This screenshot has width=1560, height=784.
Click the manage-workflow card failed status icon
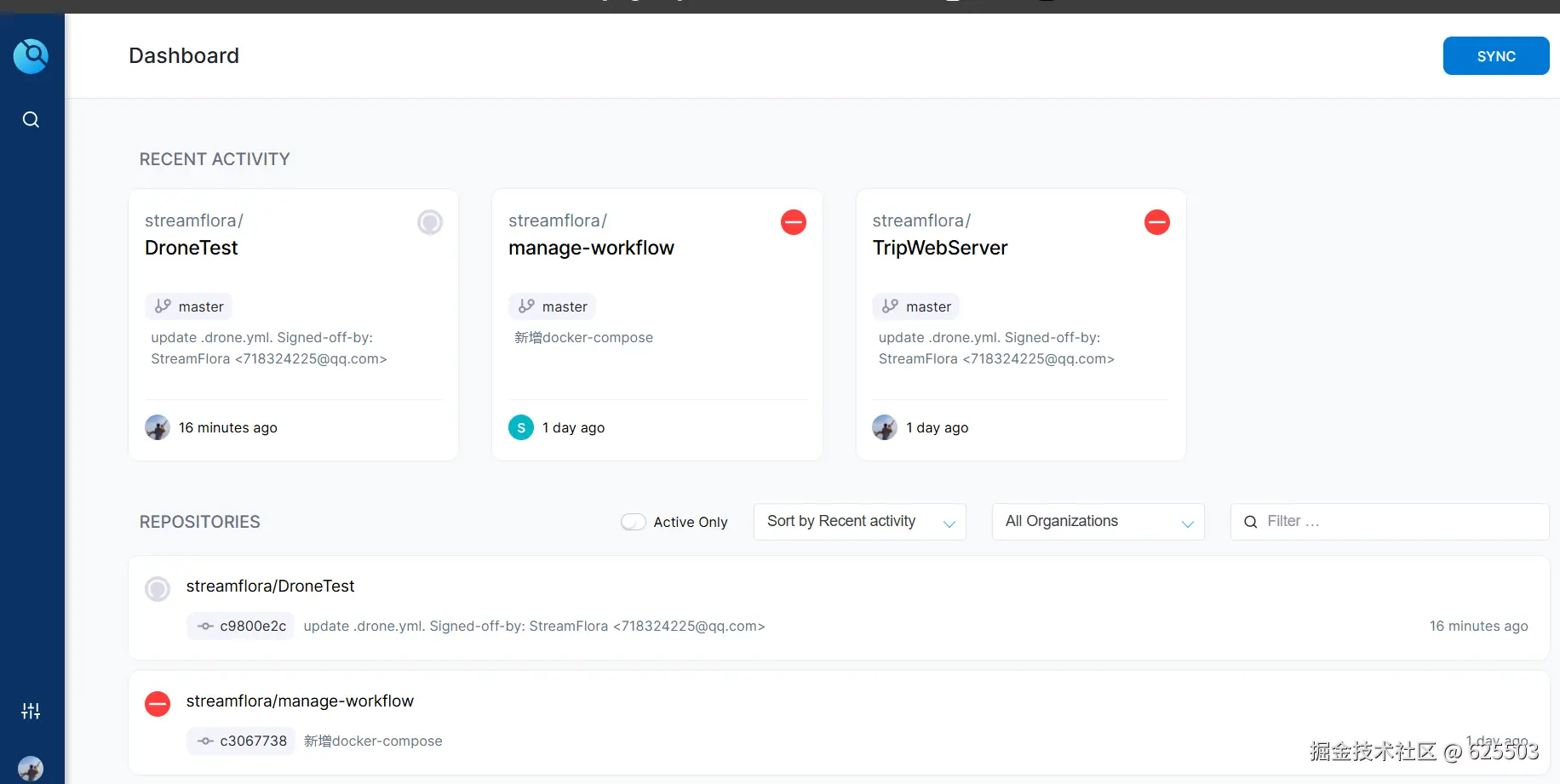point(794,222)
